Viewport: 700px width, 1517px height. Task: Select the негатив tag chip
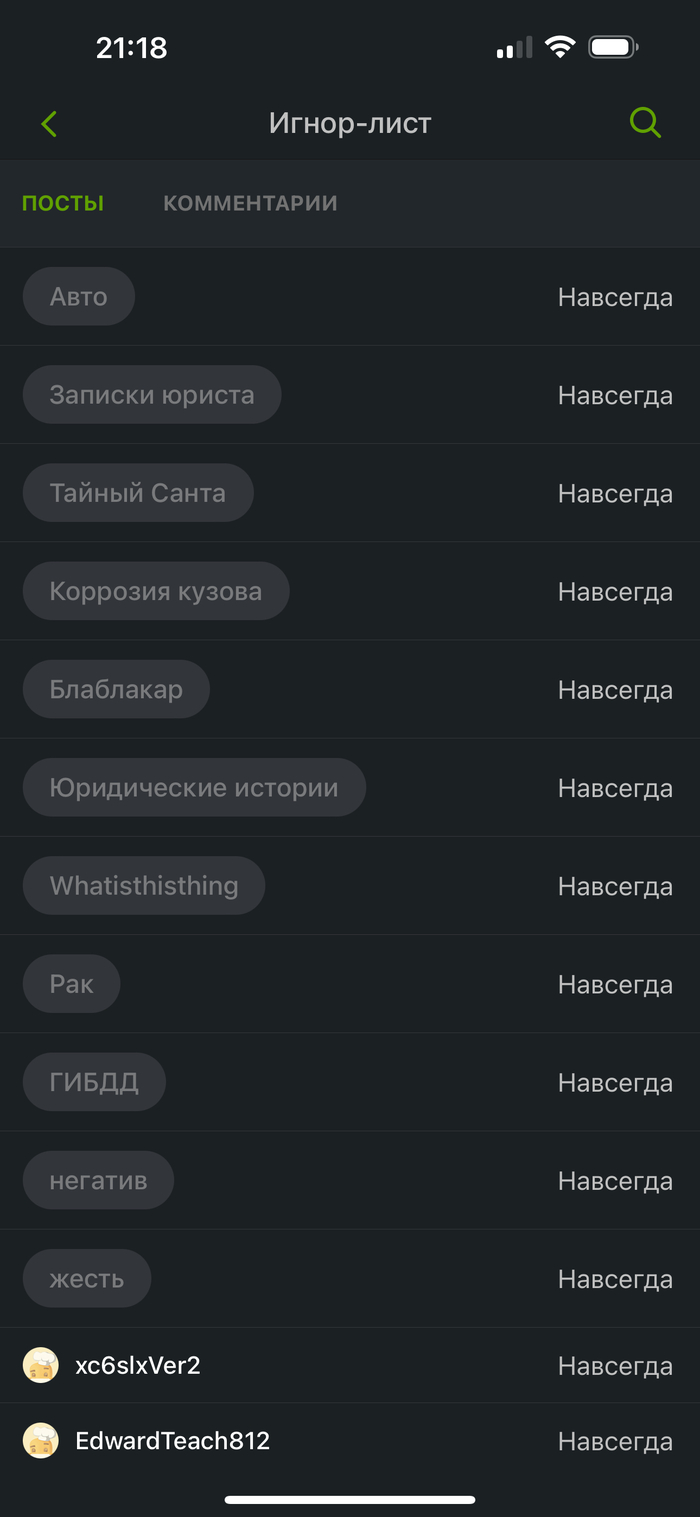pyautogui.click(x=98, y=1180)
